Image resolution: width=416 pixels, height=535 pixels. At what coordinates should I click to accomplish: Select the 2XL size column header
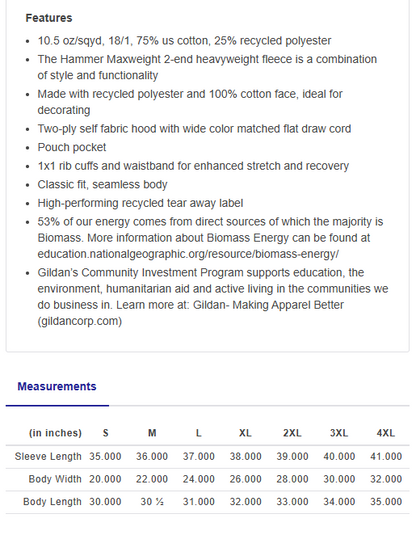(x=292, y=433)
